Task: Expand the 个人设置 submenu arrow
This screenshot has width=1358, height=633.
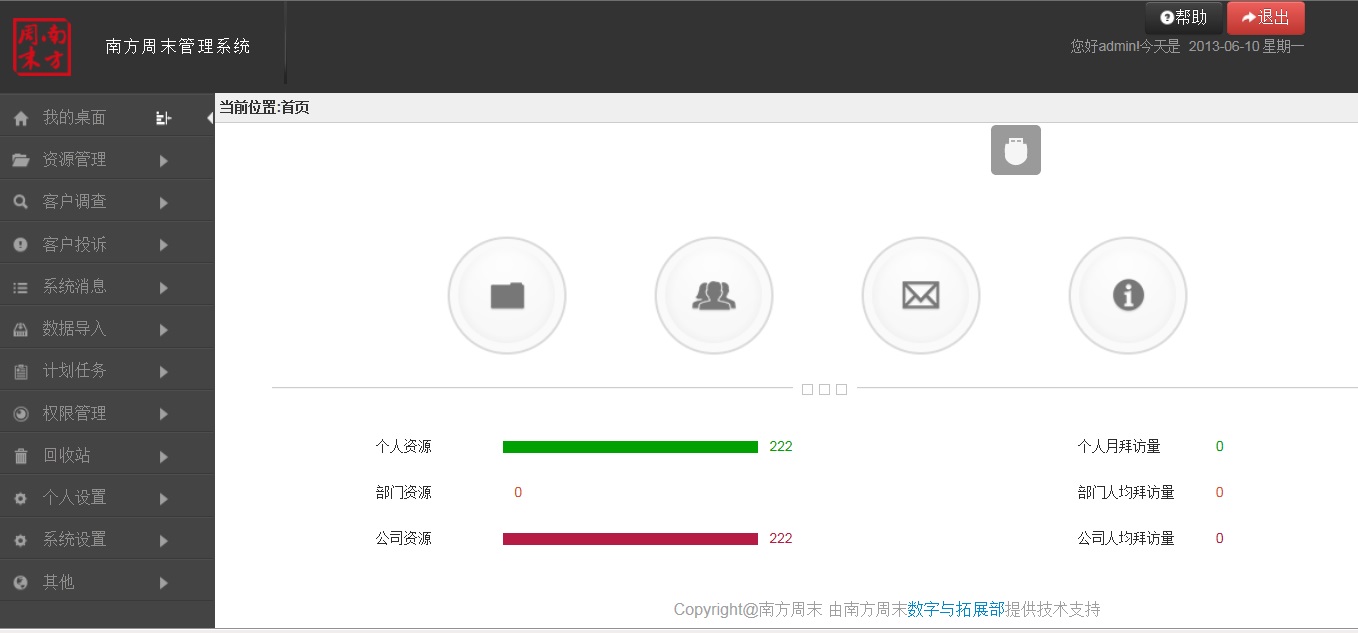Action: click(164, 498)
